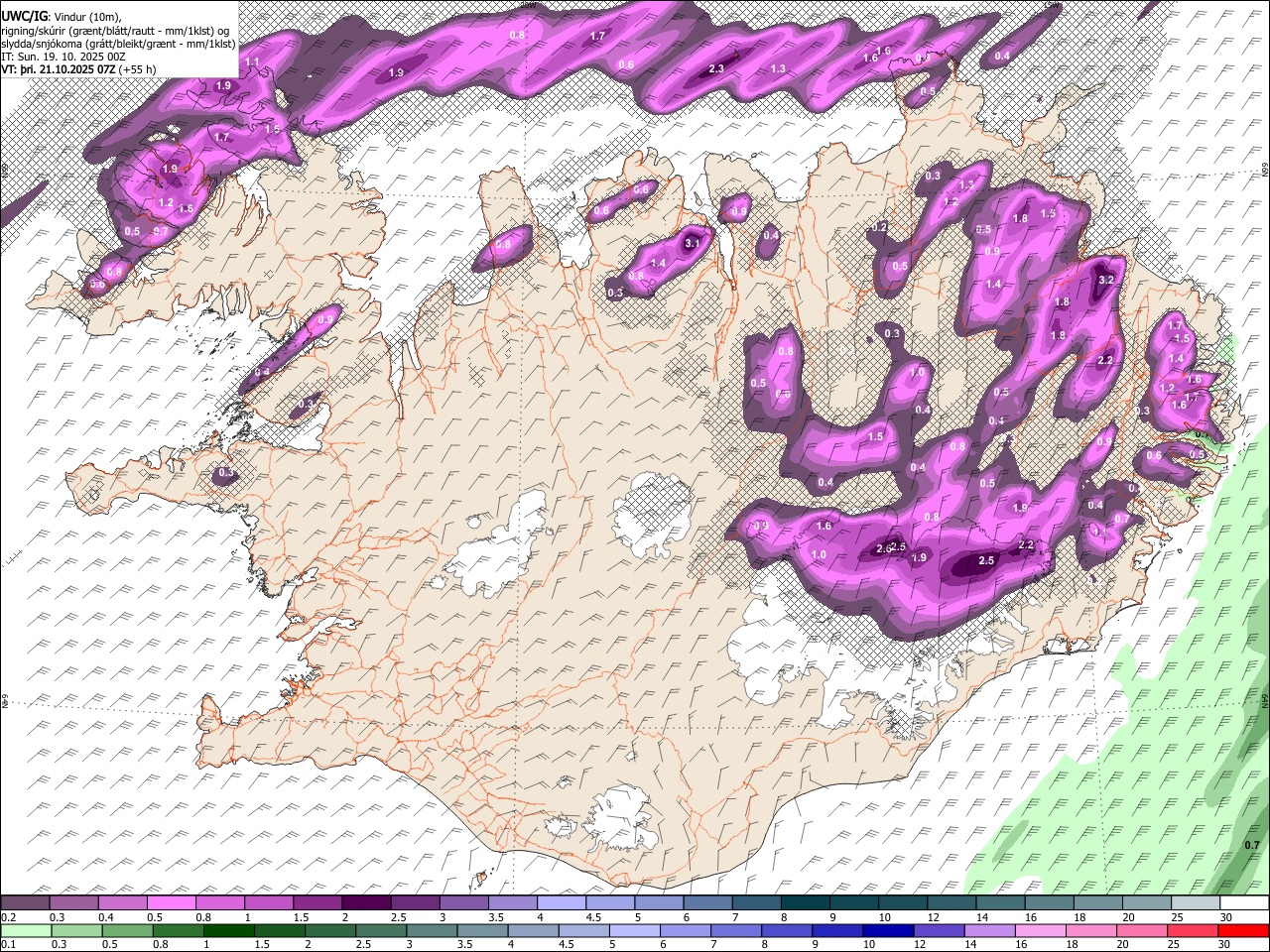Select the darkest green 1–1.5 rain legend swatch
The height and width of the screenshot is (952, 1270).
(x=228, y=931)
